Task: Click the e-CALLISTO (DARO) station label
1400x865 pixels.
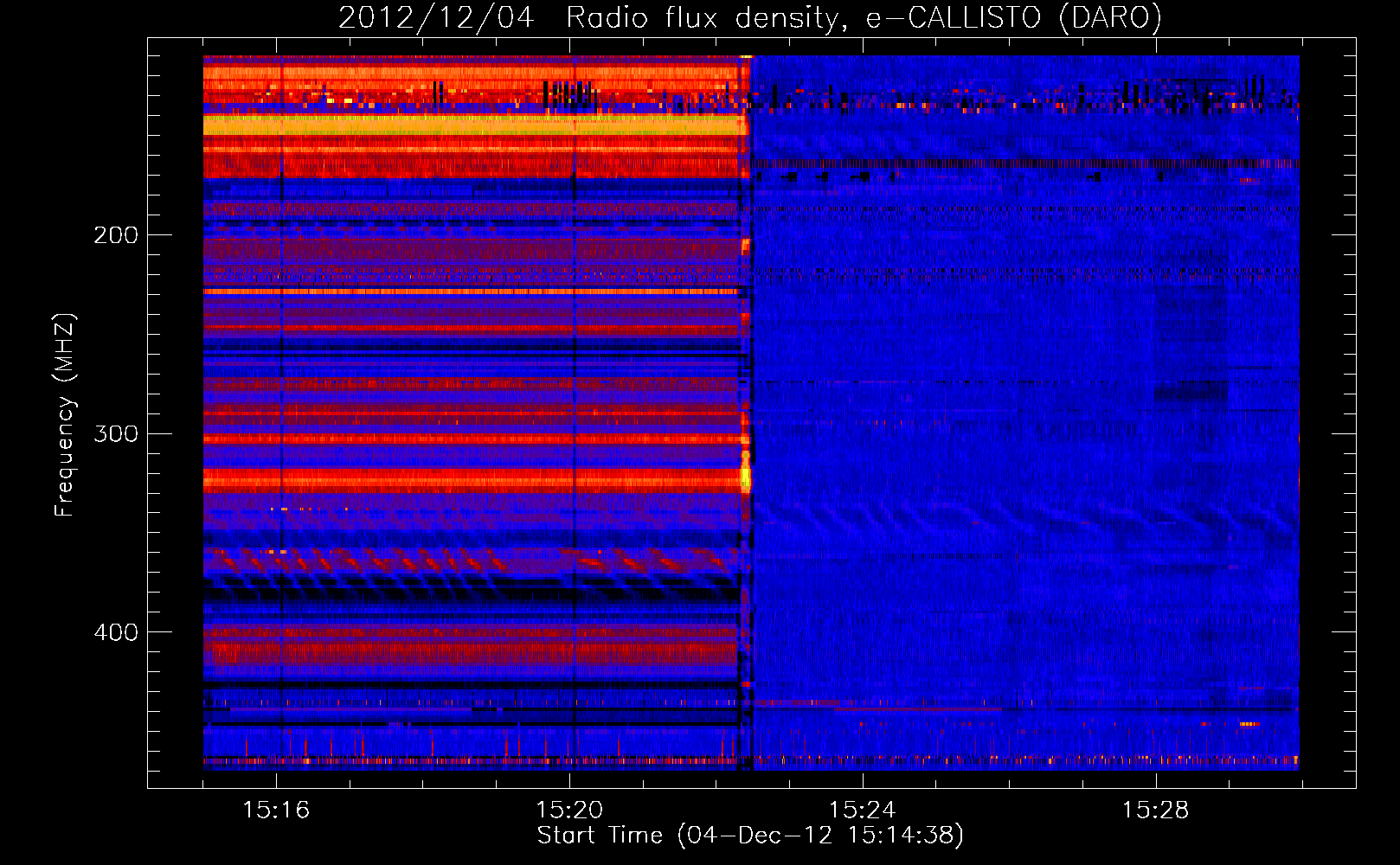Action: pyautogui.click(x=1013, y=17)
